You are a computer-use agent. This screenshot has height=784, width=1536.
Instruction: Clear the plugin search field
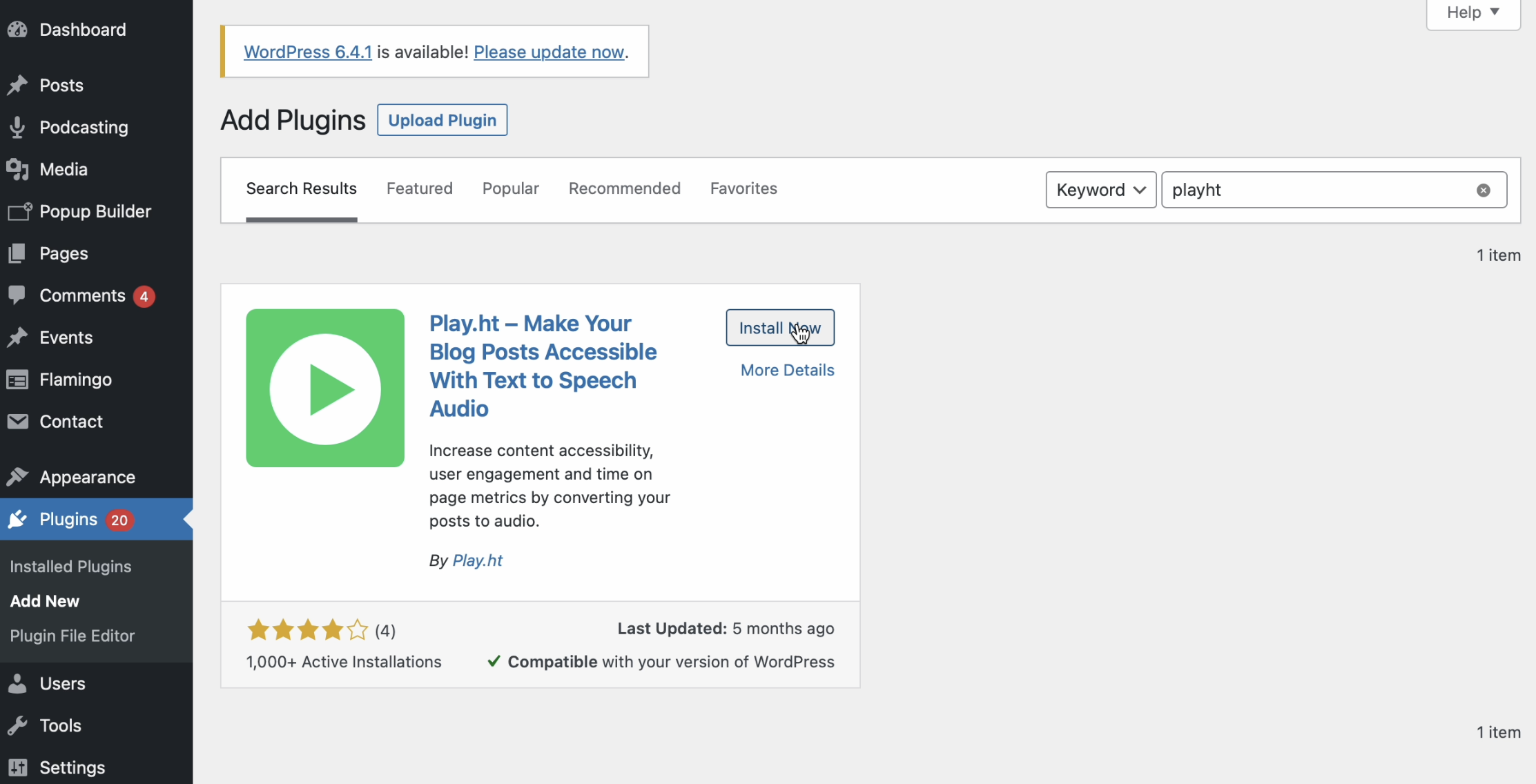(x=1483, y=190)
